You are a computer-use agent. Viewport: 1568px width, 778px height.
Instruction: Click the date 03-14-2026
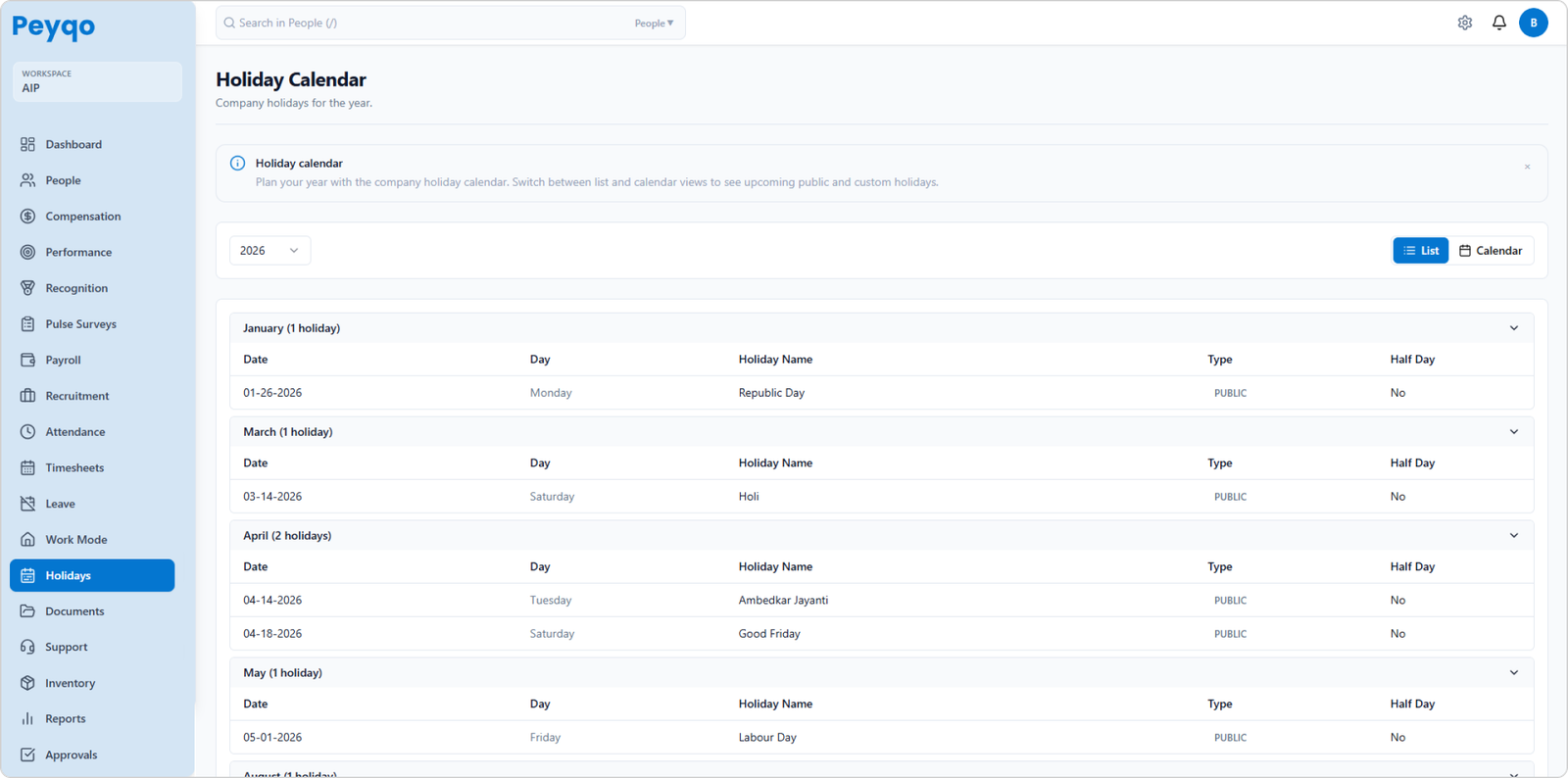272,497
